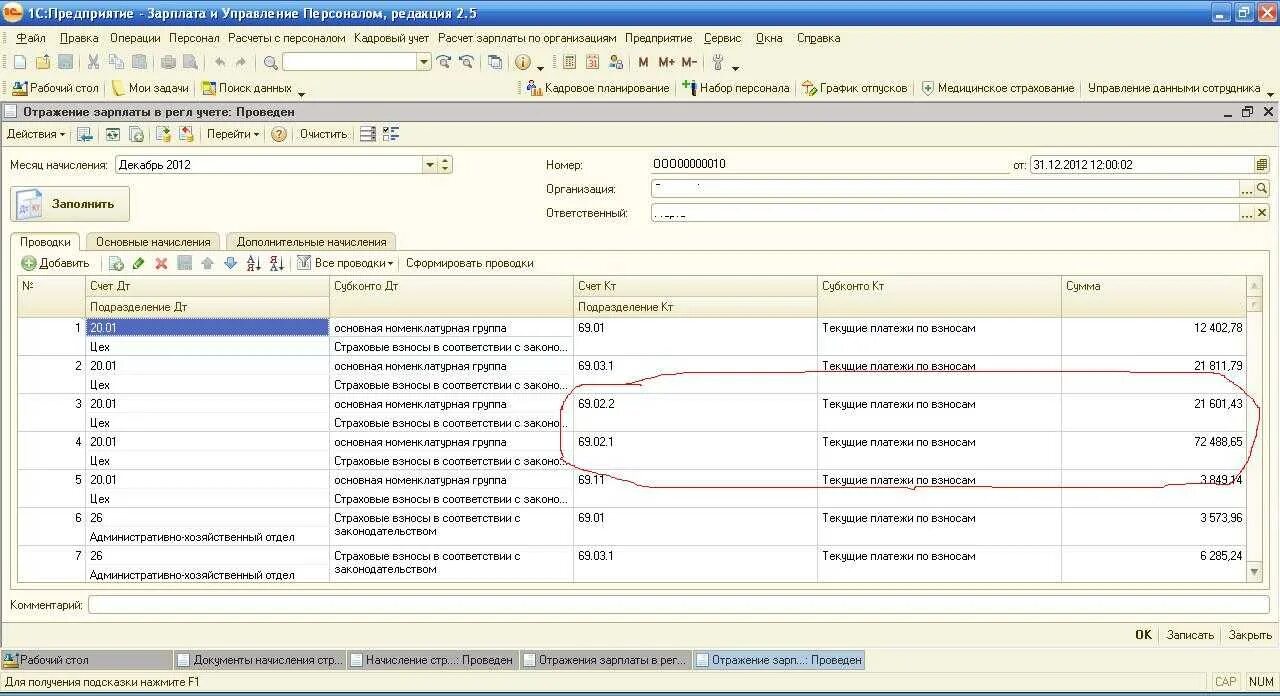Click the Номер field 00000000010
1280x696 pixels.
click(x=829, y=165)
